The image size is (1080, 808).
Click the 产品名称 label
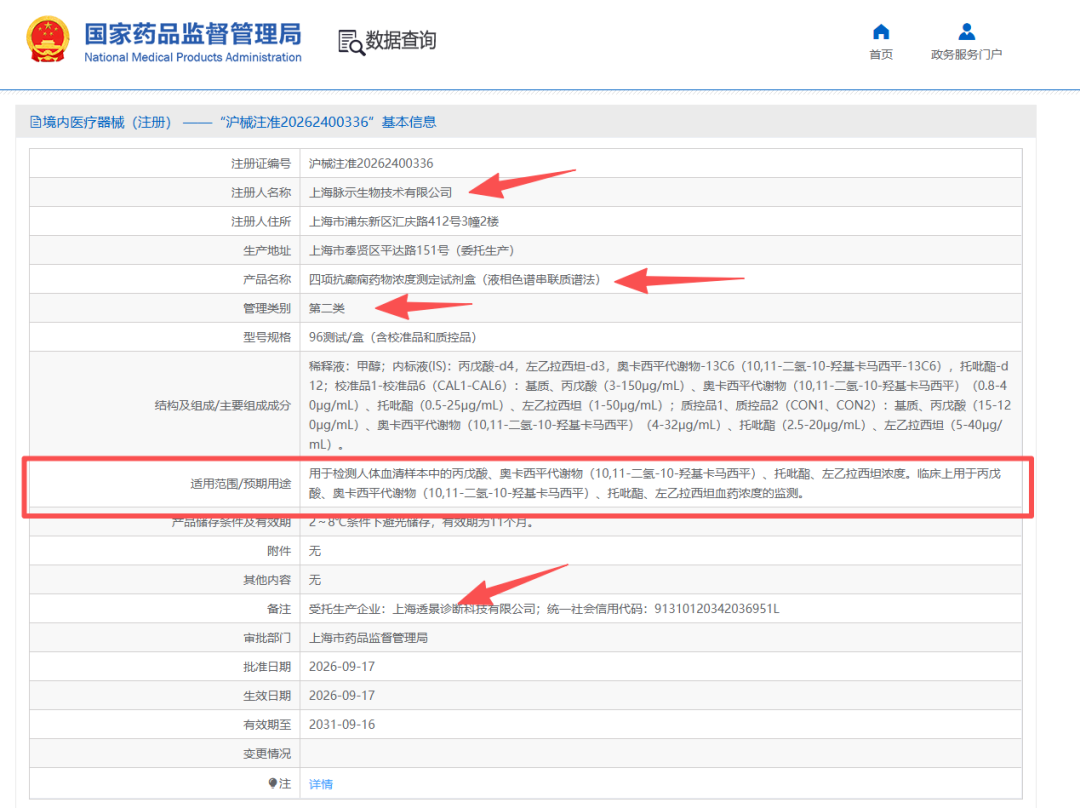coord(267,279)
